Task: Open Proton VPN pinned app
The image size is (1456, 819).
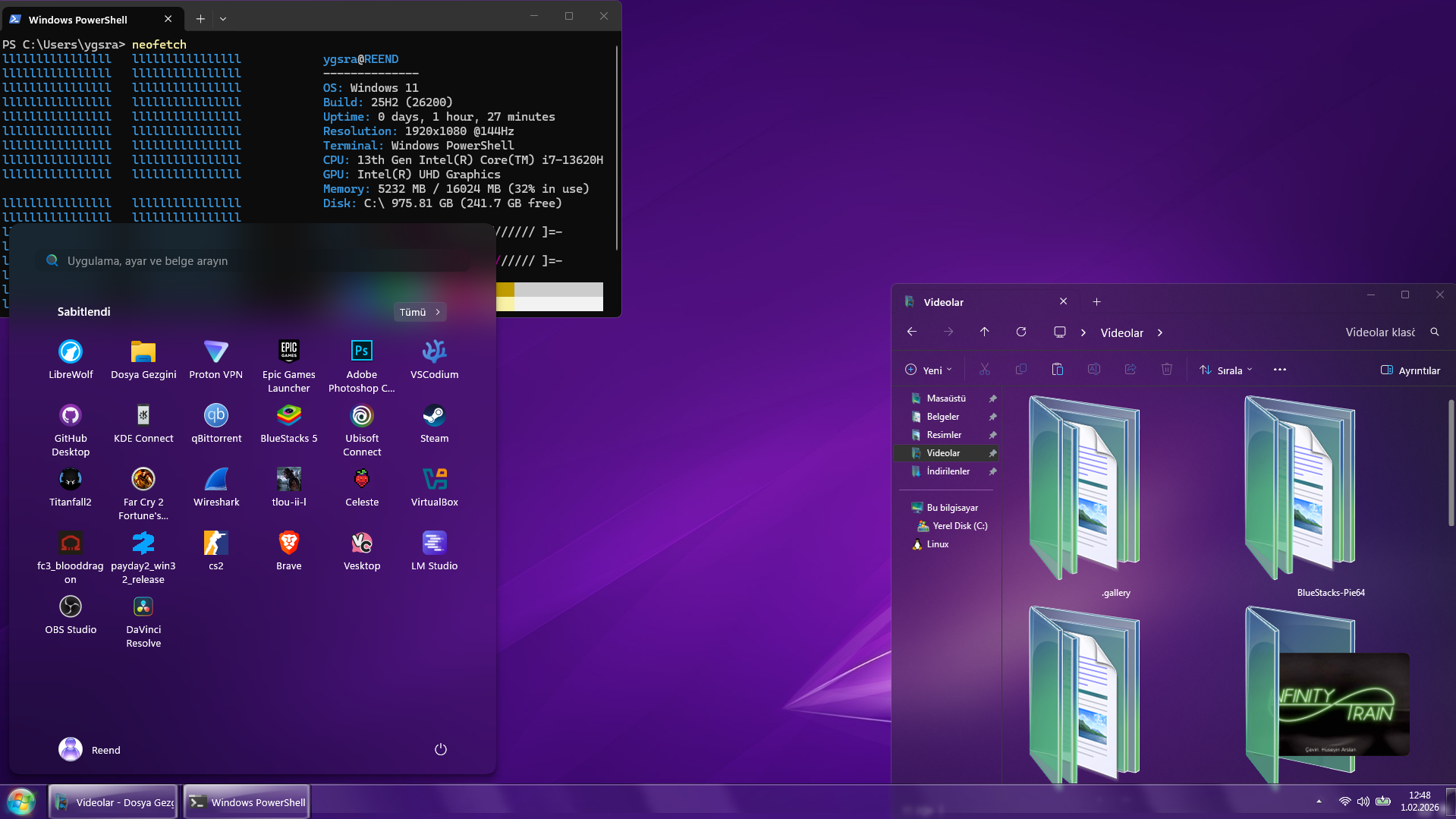Action: point(216,359)
